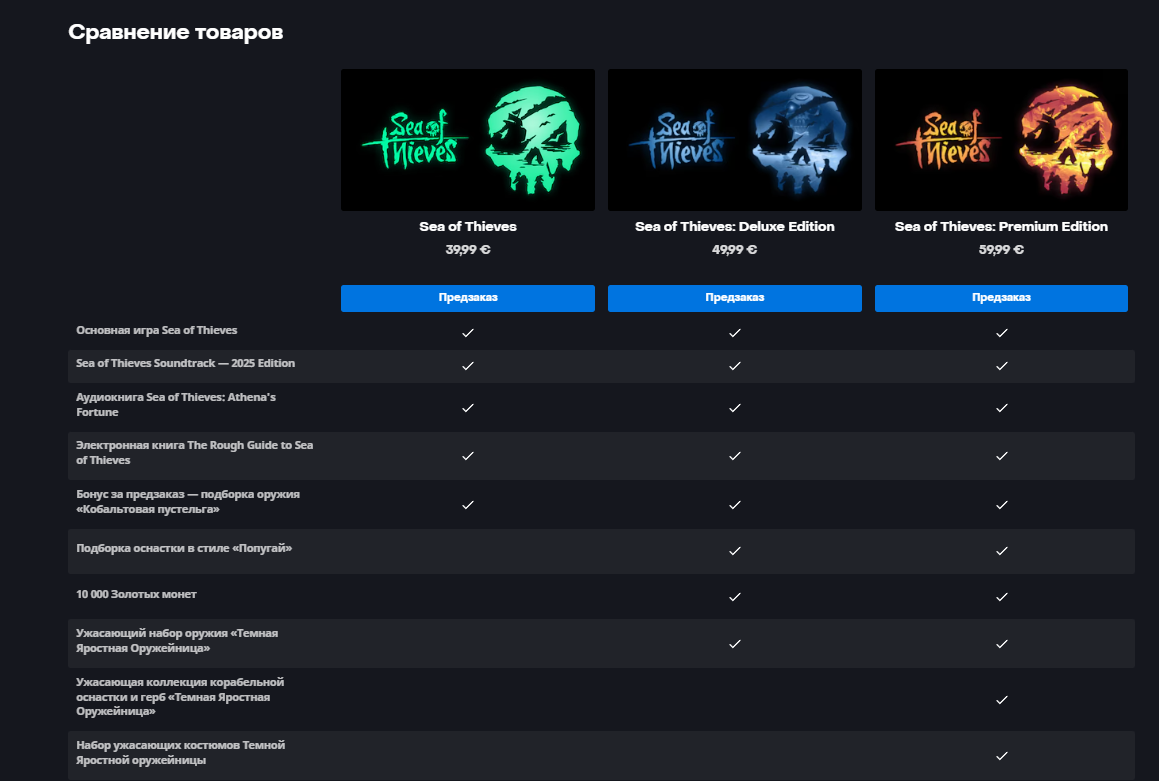Select the 59,99 € price
The height and width of the screenshot is (781, 1159).
(1002, 250)
